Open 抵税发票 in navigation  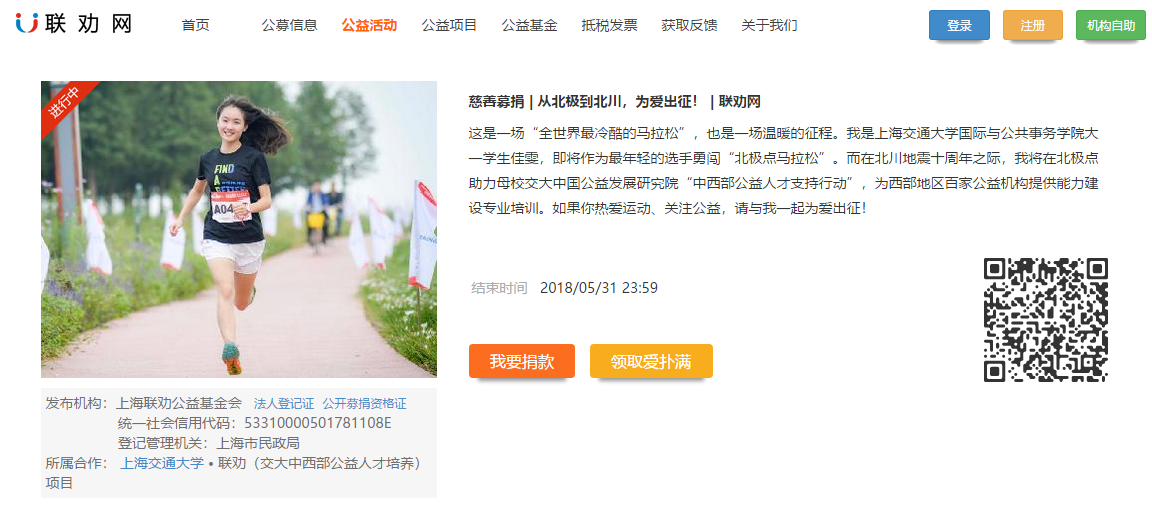coord(609,25)
